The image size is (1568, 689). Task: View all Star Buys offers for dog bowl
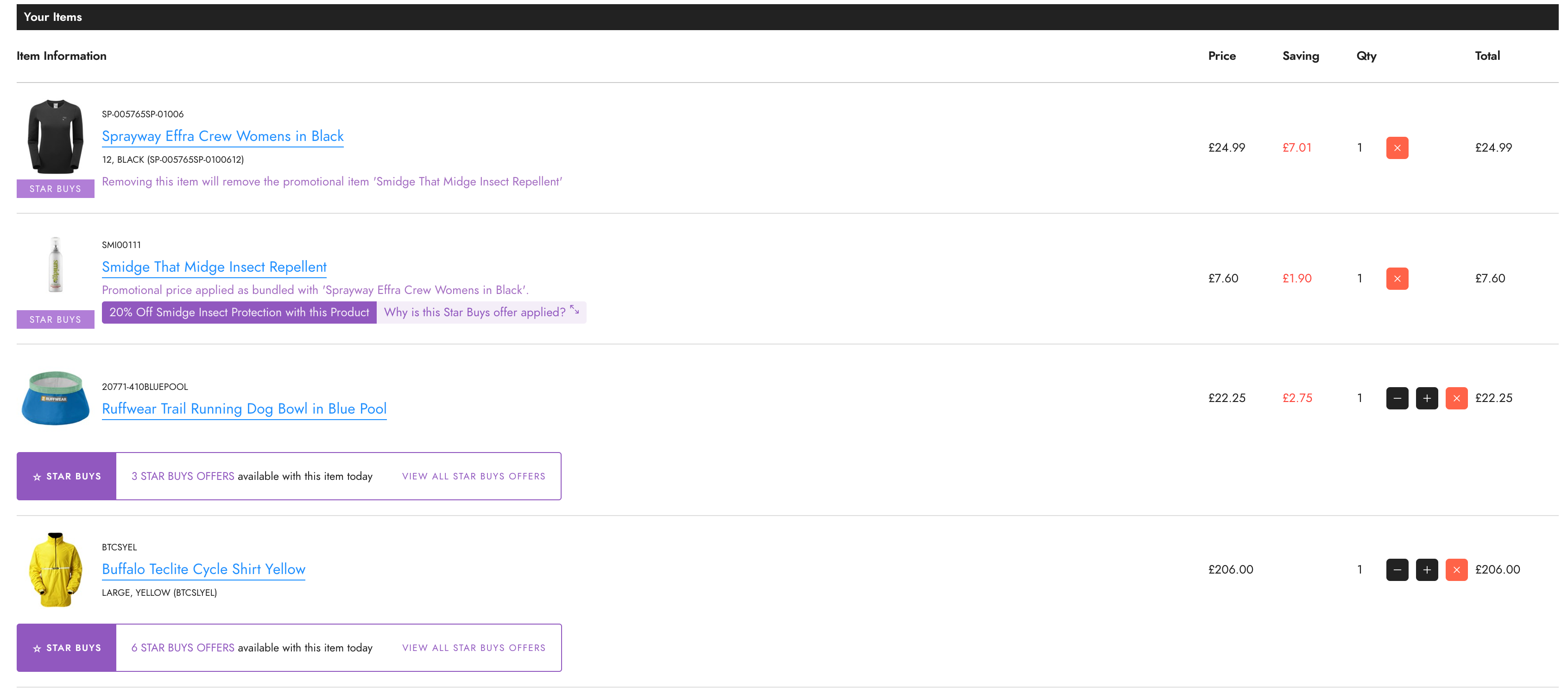point(474,476)
